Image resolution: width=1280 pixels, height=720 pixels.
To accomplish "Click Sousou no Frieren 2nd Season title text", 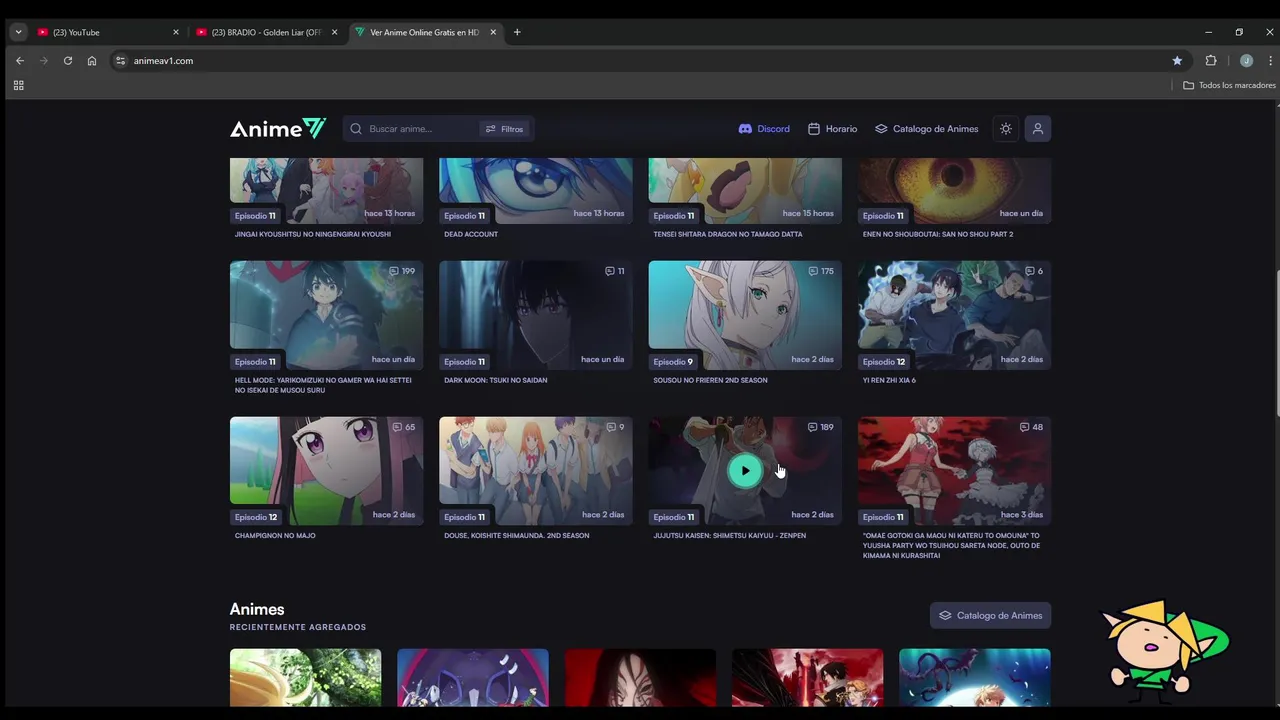I will (x=710, y=380).
